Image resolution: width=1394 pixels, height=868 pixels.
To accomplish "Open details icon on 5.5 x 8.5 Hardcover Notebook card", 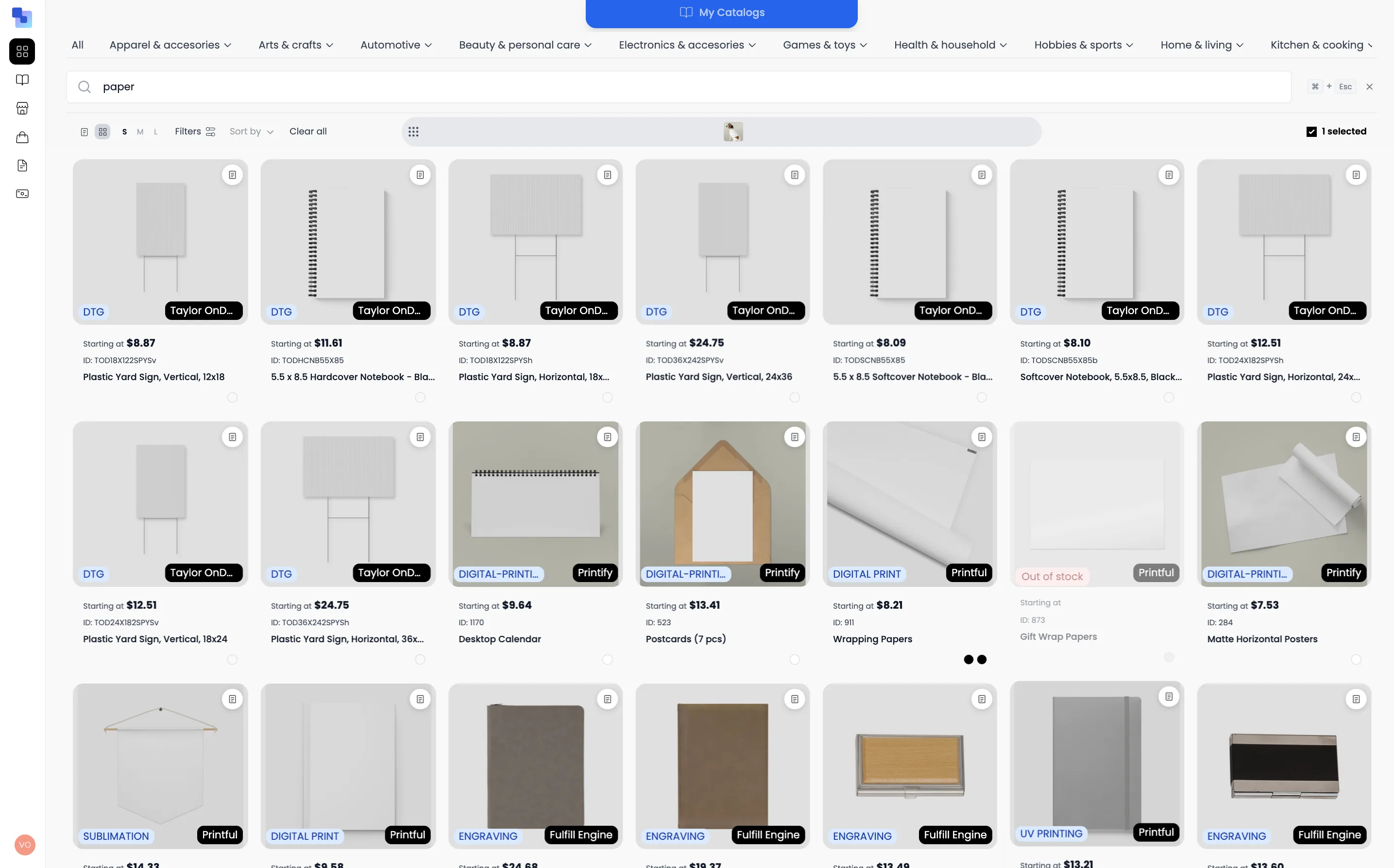I will tap(421, 174).
